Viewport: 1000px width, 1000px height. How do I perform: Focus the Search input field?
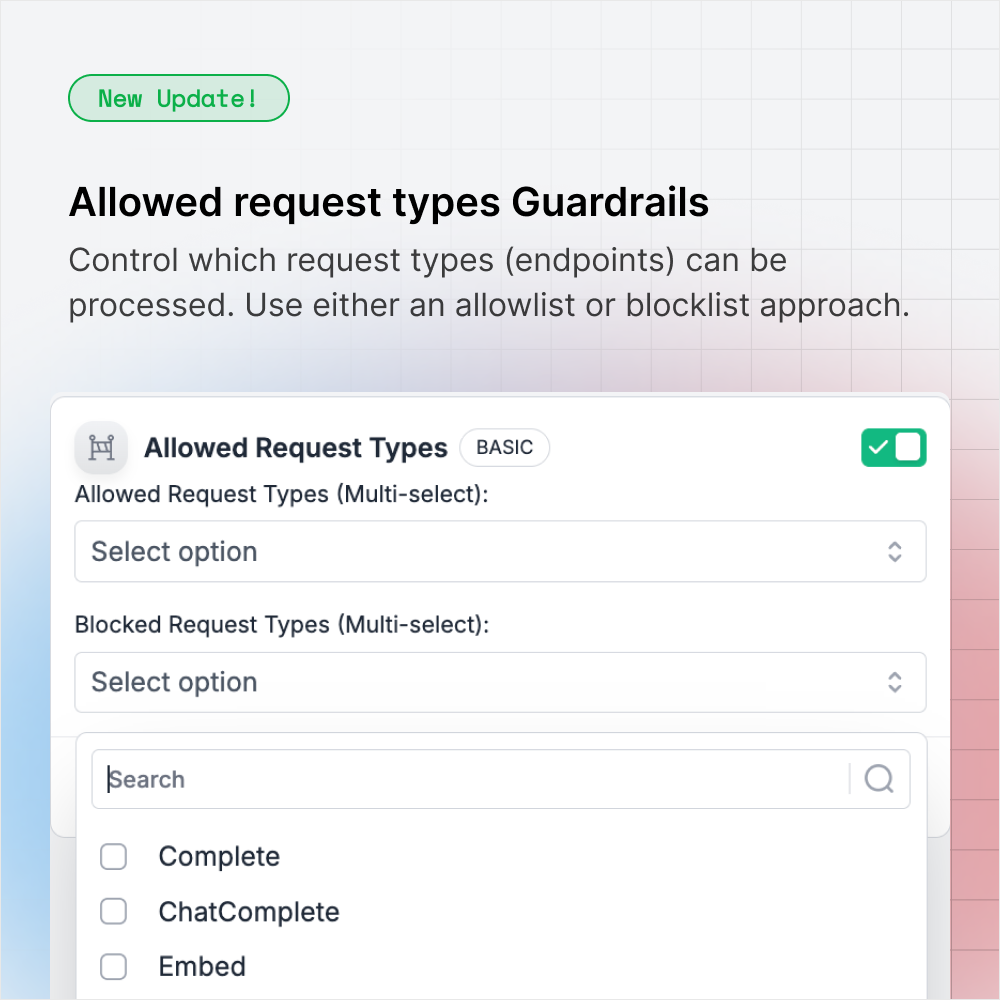tap(470, 779)
